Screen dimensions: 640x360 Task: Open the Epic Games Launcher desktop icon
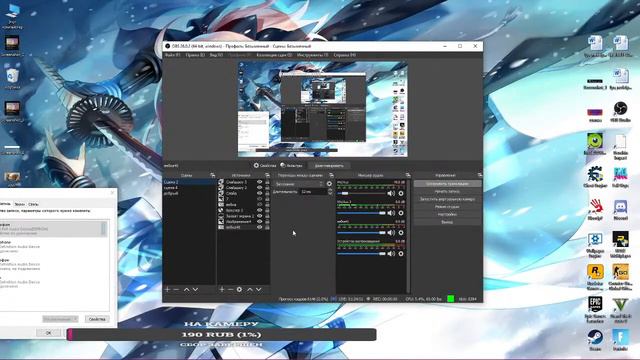tap(595, 309)
